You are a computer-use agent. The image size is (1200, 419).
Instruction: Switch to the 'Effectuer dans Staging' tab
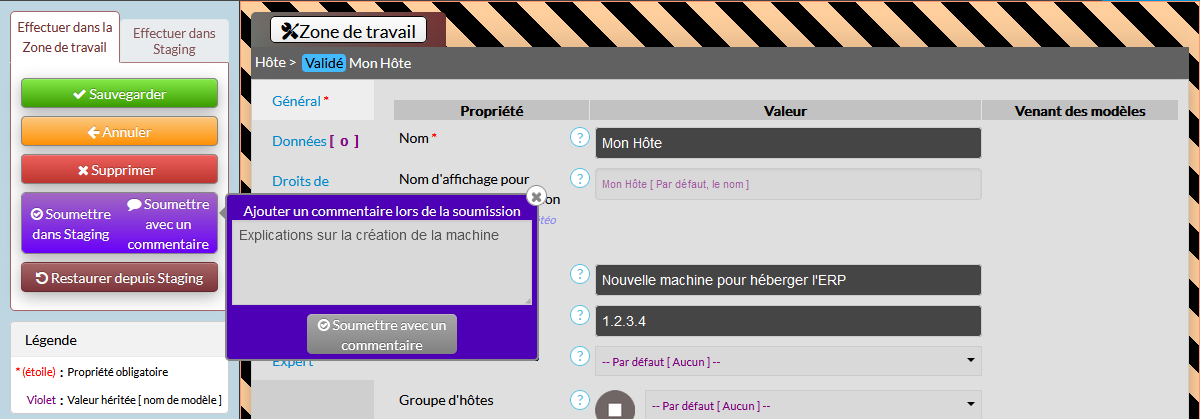174,41
